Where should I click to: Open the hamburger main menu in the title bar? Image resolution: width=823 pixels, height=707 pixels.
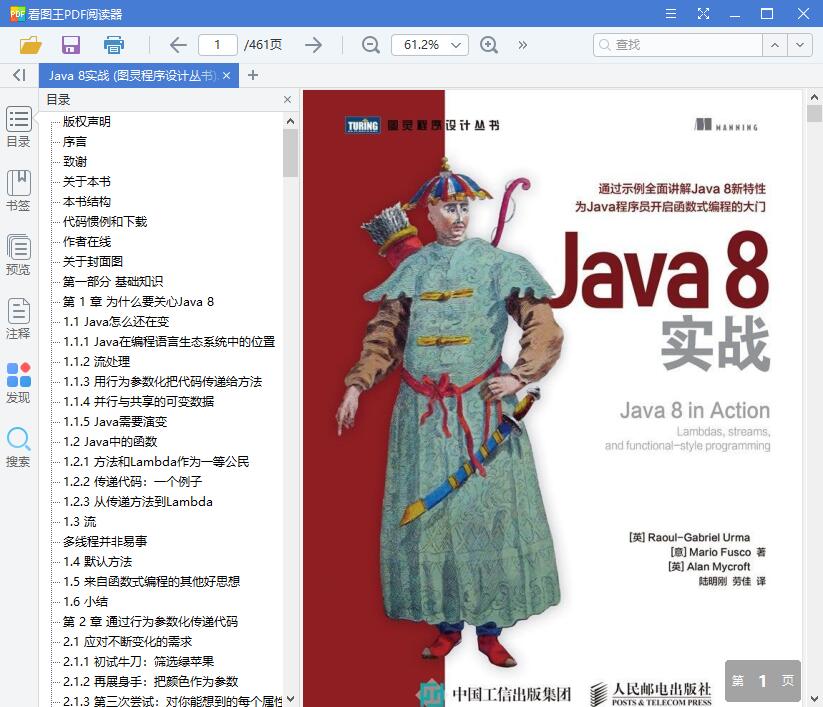click(671, 14)
